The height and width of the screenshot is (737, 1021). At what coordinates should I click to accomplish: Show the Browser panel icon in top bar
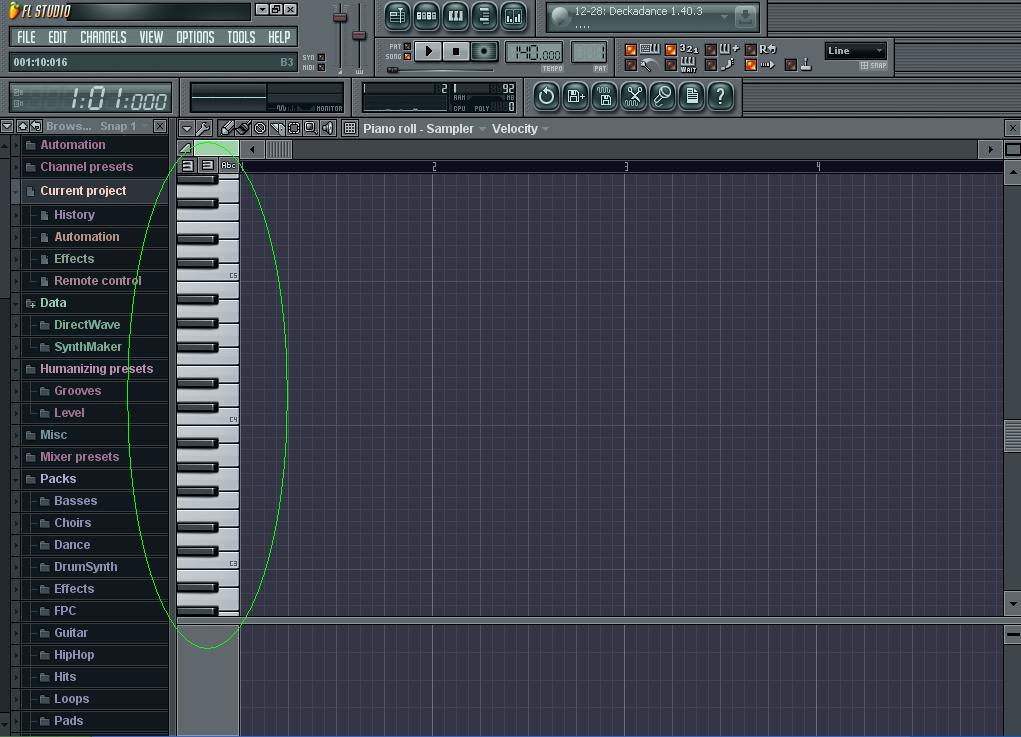(x=484, y=16)
